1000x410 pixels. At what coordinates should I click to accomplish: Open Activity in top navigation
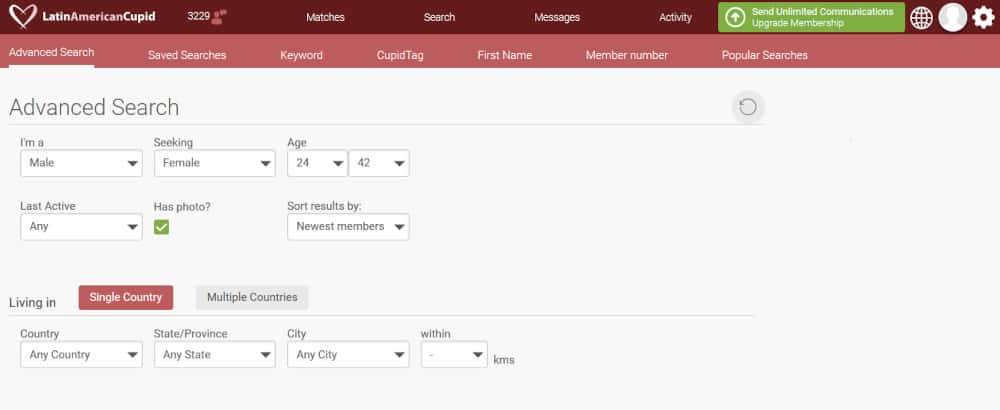click(x=675, y=18)
